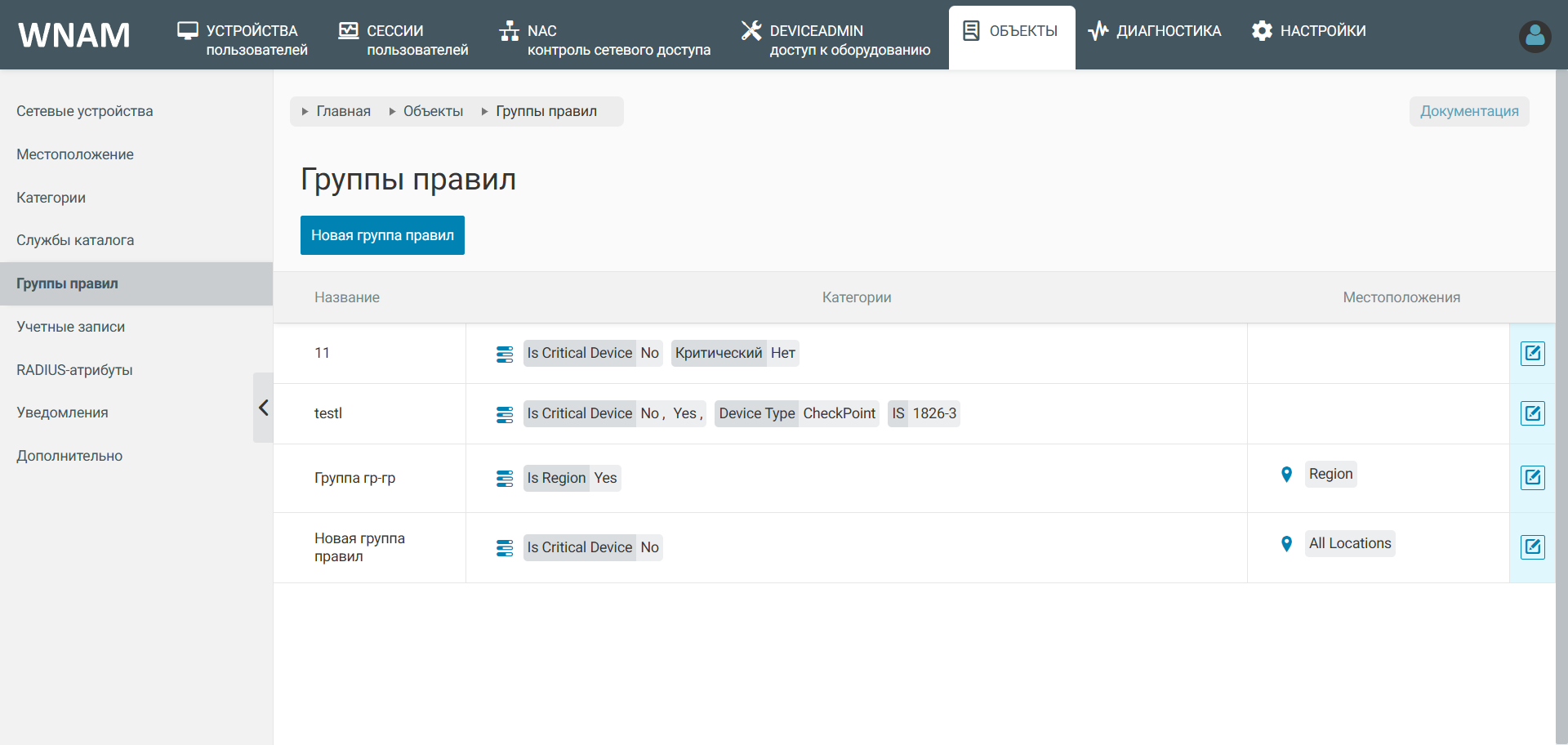Open the Диагностика menu
Viewport: 1568px width, 745px height.
1154,31
